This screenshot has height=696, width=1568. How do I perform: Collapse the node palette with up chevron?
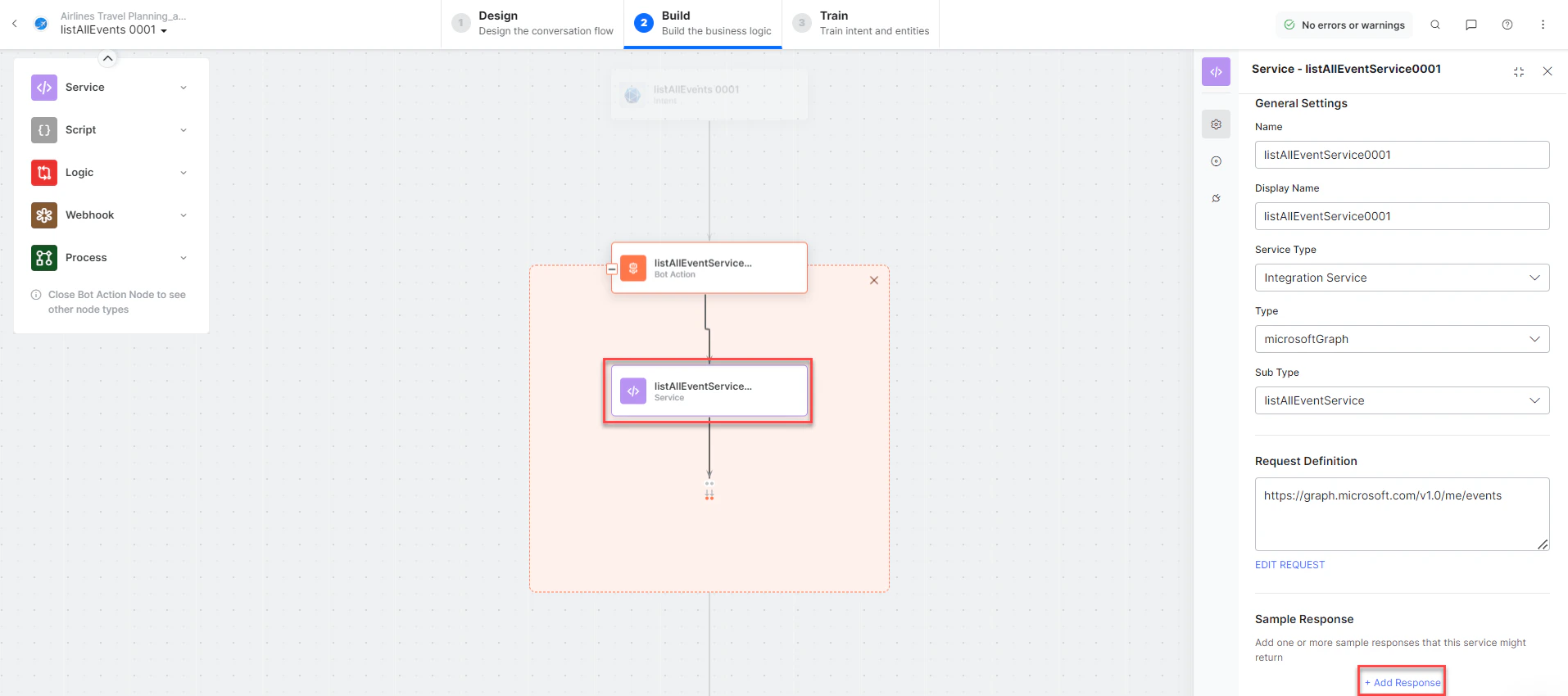click(108, 58)
